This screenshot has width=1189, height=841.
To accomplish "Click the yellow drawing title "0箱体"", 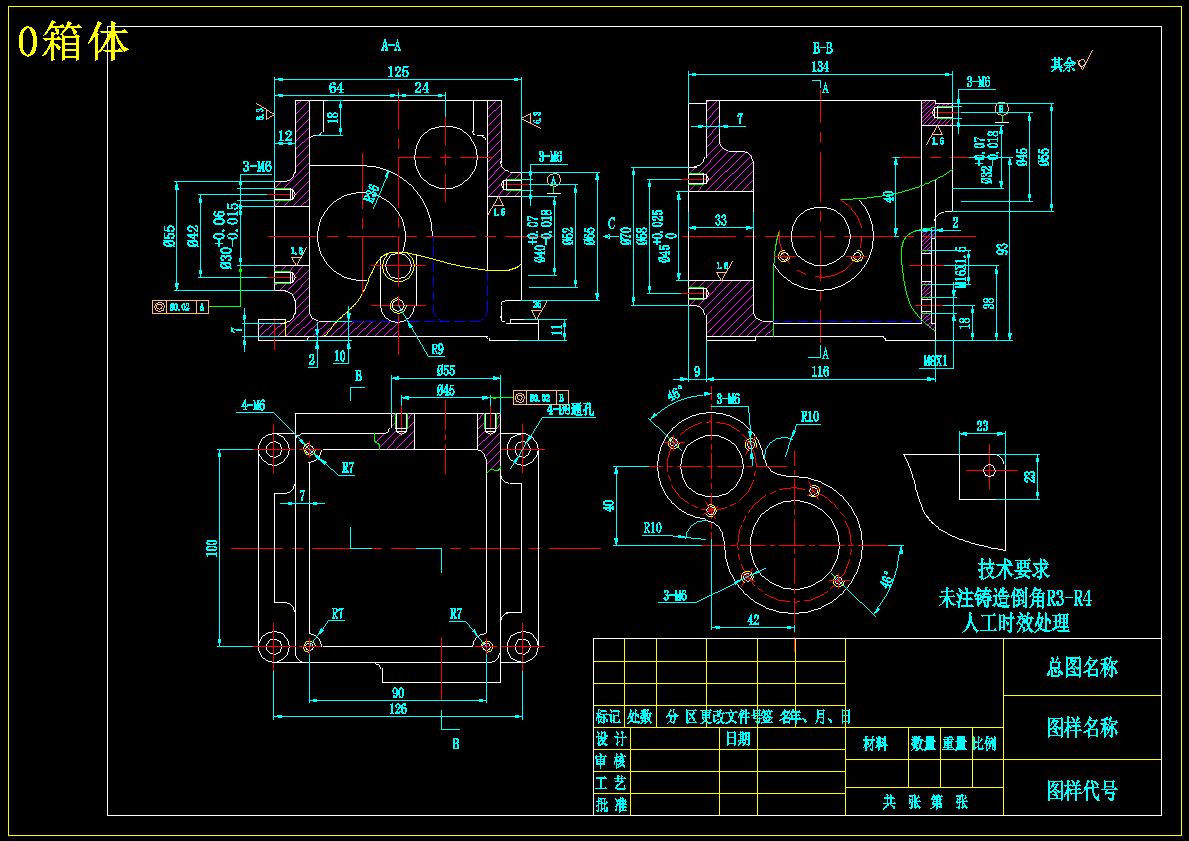I will (73, 42).
